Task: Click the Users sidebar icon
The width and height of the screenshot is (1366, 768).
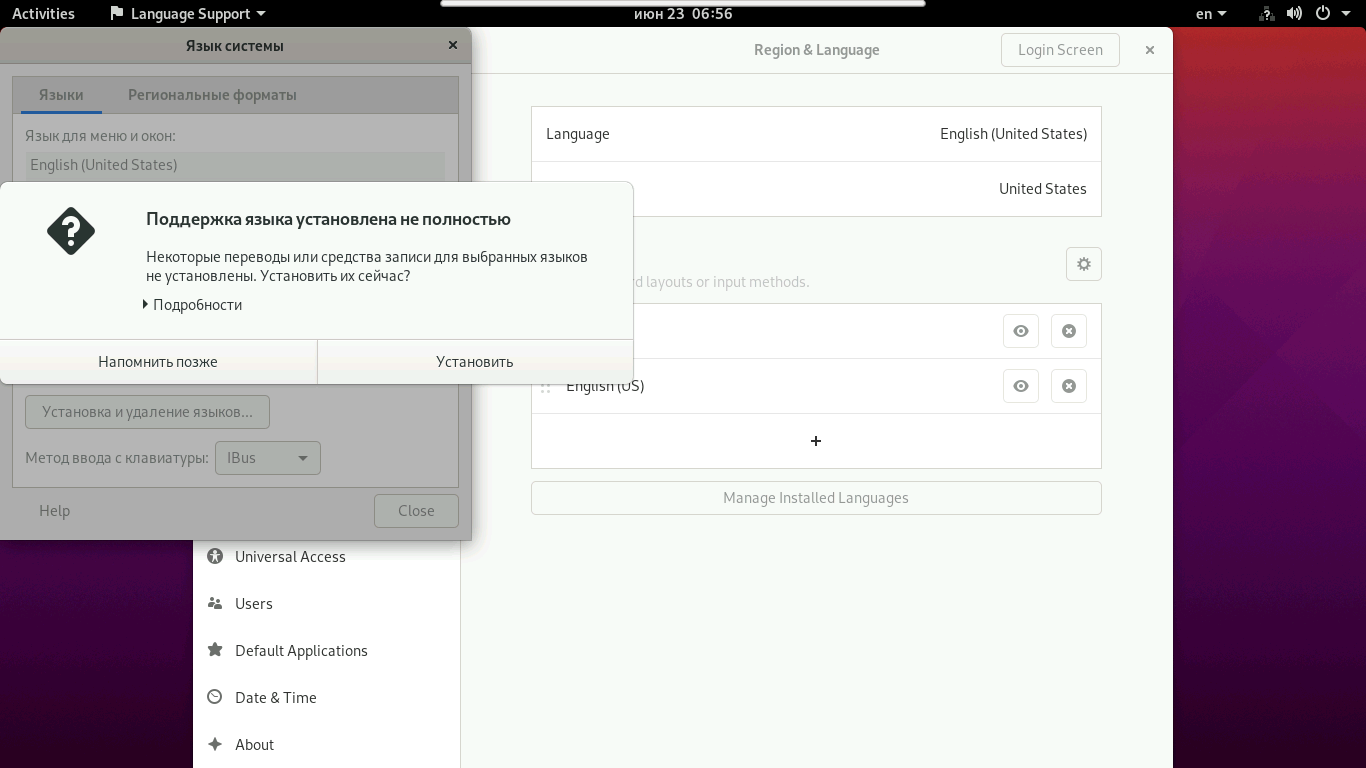Action: (x=215, y=603)
